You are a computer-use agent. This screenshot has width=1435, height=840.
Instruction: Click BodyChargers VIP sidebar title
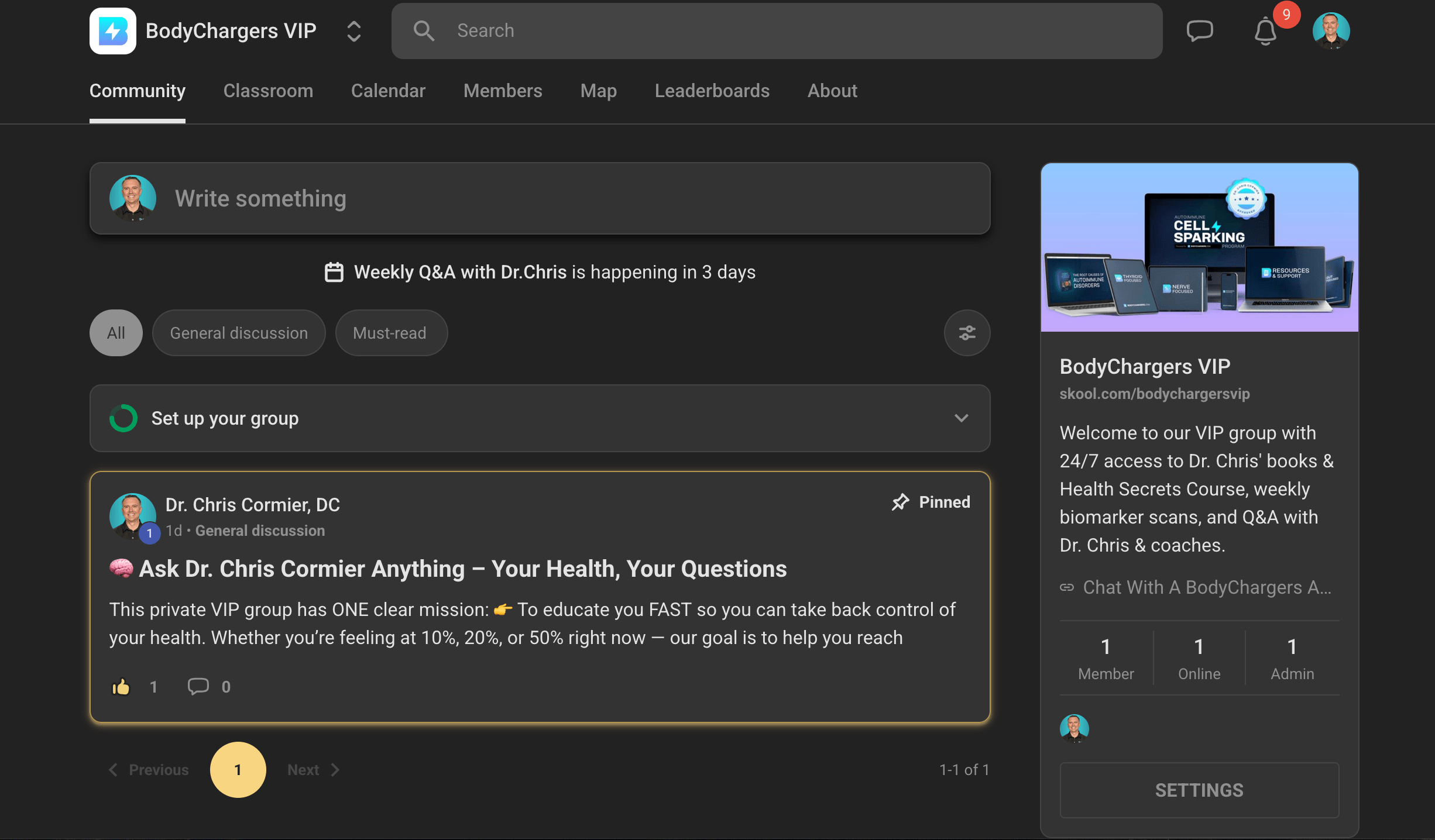(1145, 367)
